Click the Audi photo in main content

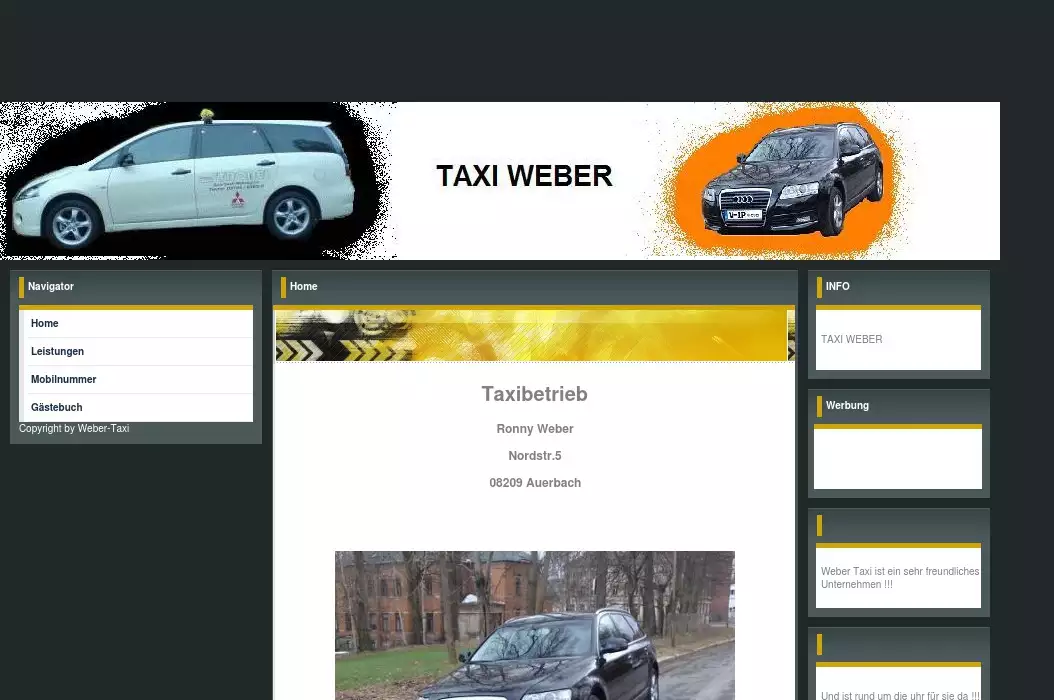pyautogui.click(x=534, y=625)
